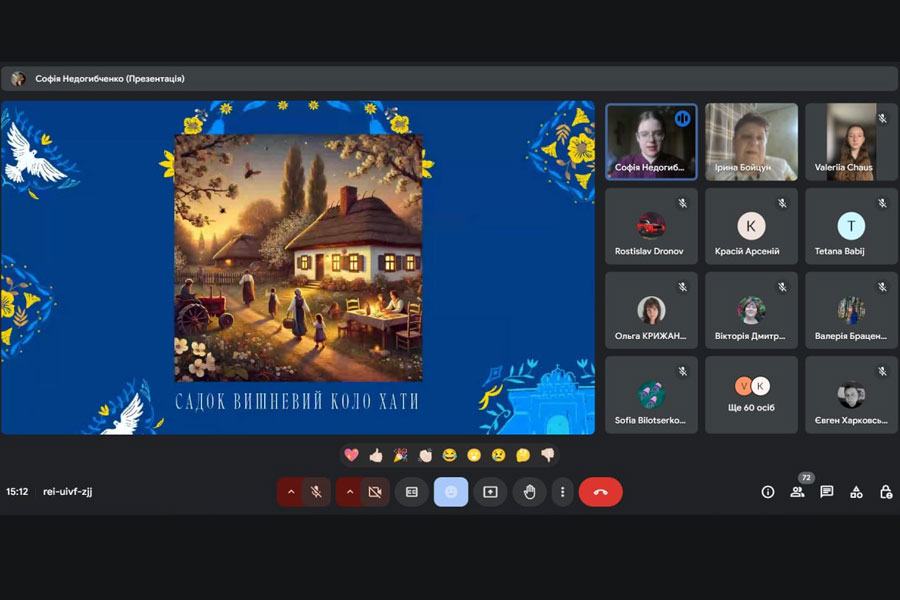The image size is (900, 600).
Task: Click the presenter name bar Софія Недогибченко (Презентація)
Action: 449,79
